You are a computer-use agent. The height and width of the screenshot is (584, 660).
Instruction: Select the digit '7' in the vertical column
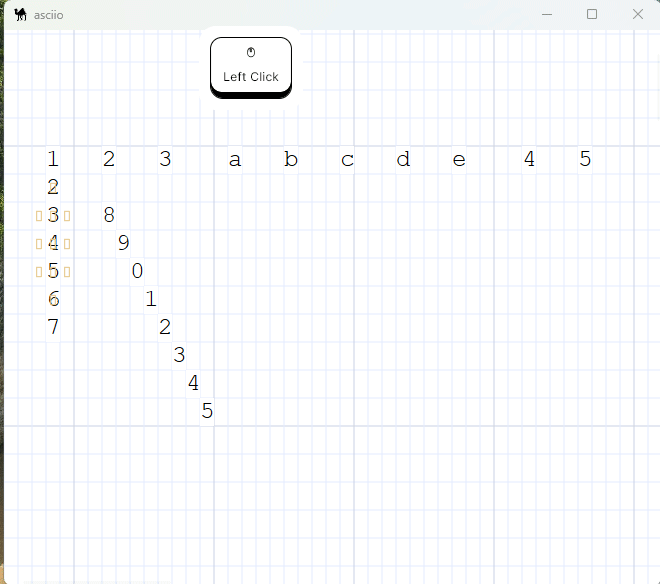pyautogui.click(x=53, y=327)
